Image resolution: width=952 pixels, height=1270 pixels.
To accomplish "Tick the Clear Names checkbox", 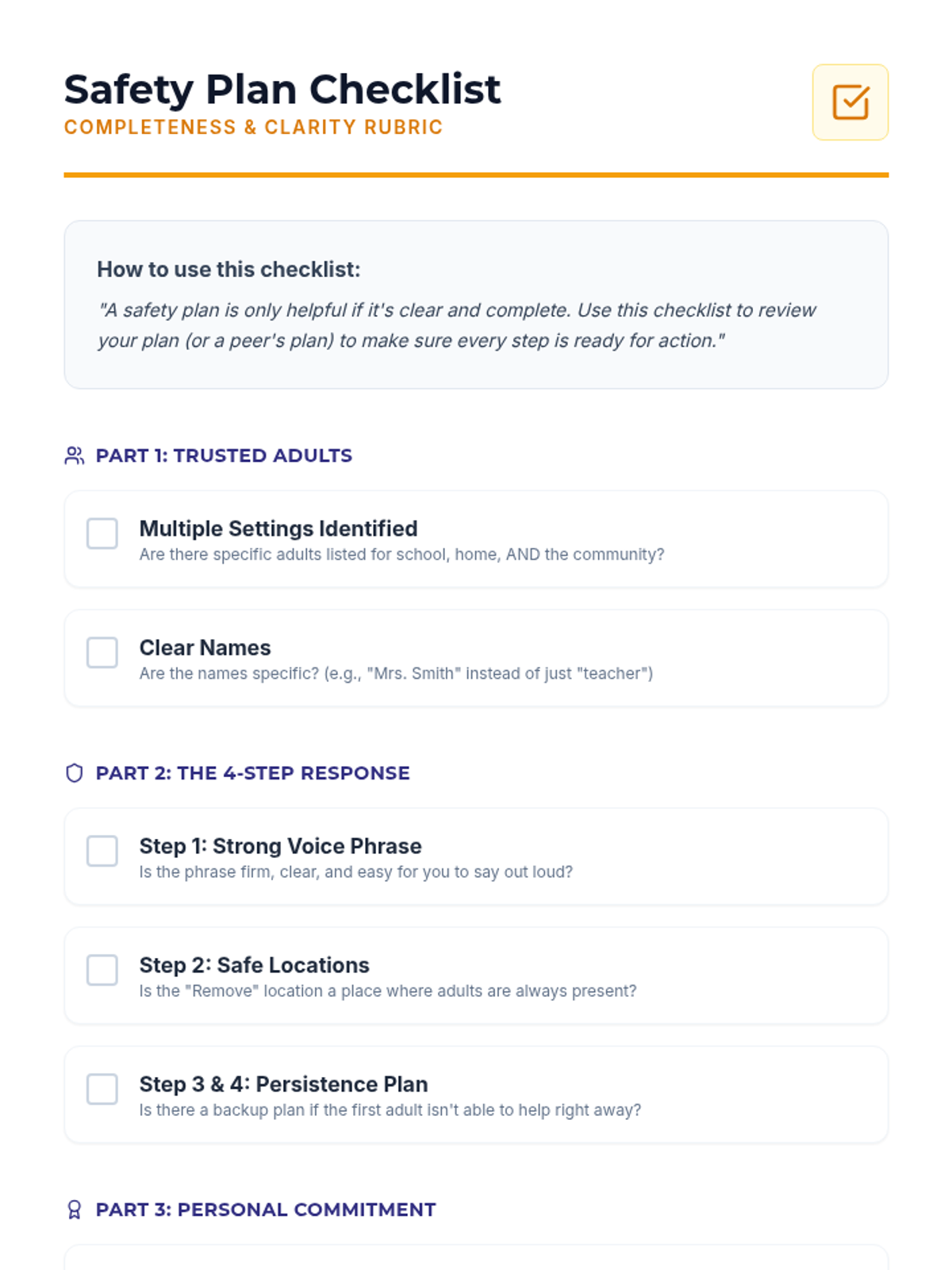I will 102,652.
